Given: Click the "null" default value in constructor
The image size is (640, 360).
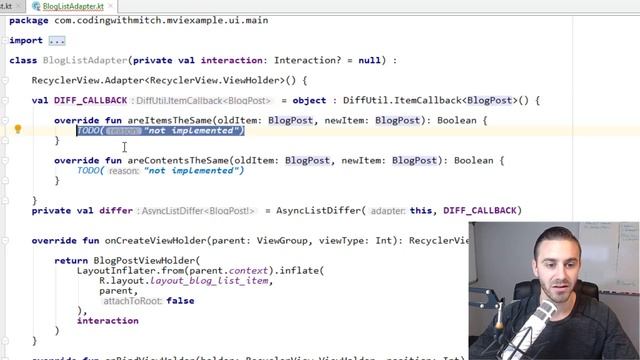Looking at the screenshot, I should (369, 60).
